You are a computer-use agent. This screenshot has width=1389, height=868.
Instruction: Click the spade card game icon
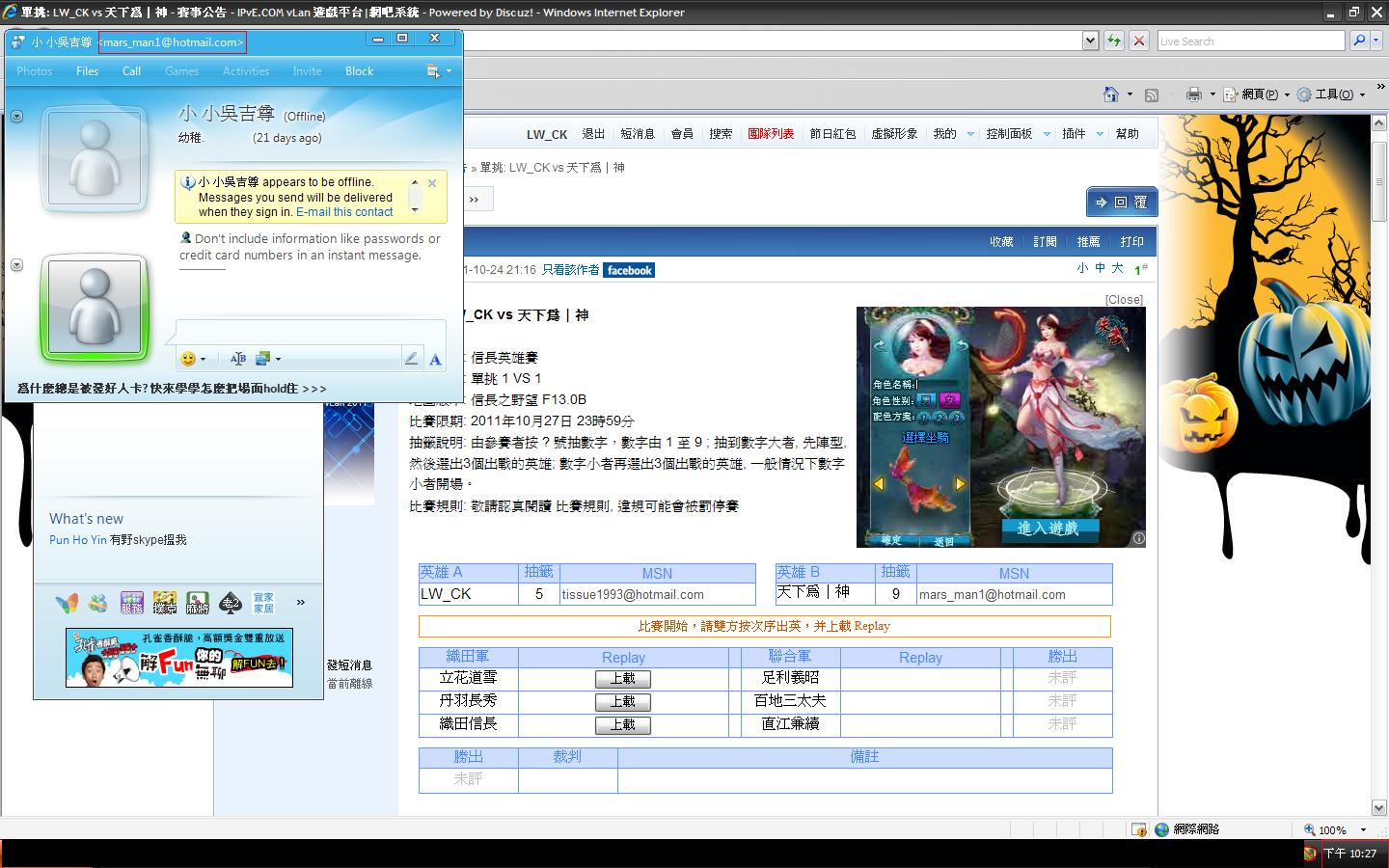pos(230,604)
